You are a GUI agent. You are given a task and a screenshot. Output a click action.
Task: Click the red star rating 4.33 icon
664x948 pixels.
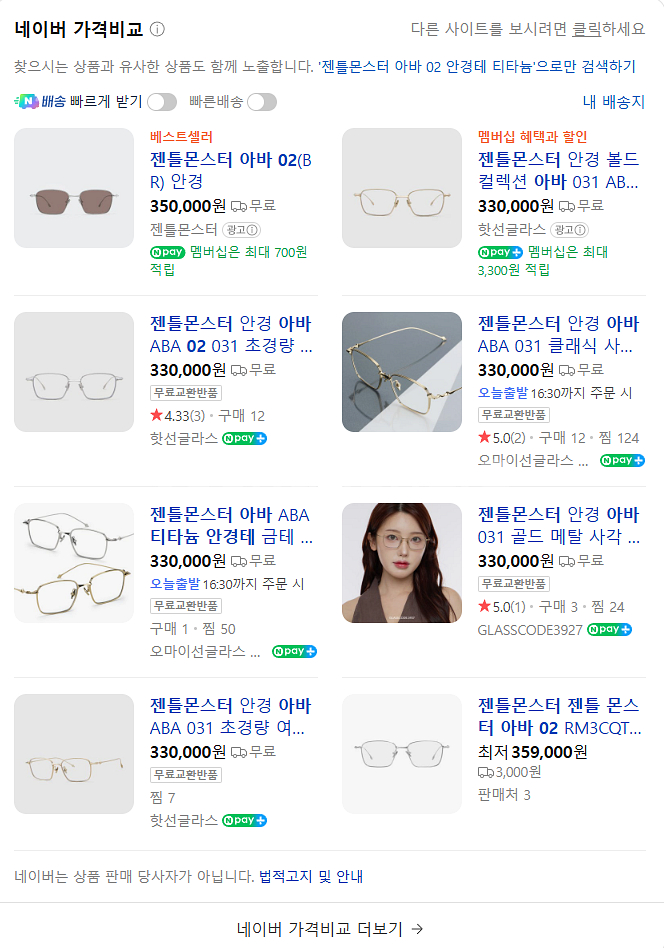pyautogui.click(x=156, y=415)
